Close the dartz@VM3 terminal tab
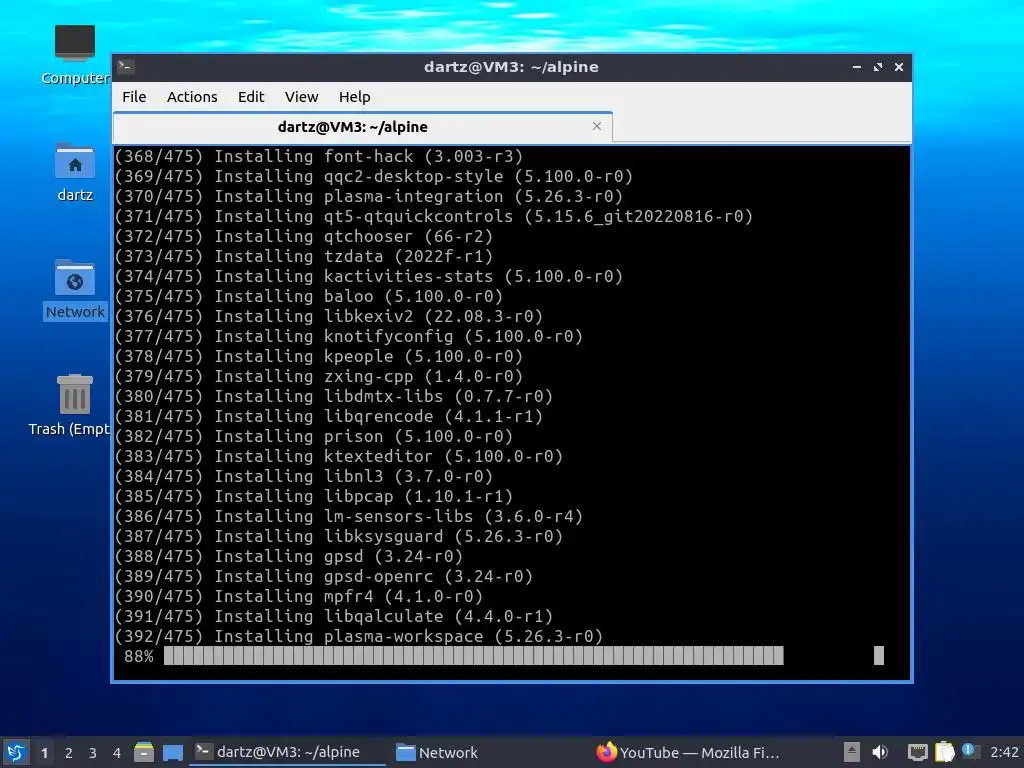This screenshot has width=1024, height=768. coord(596,126)
